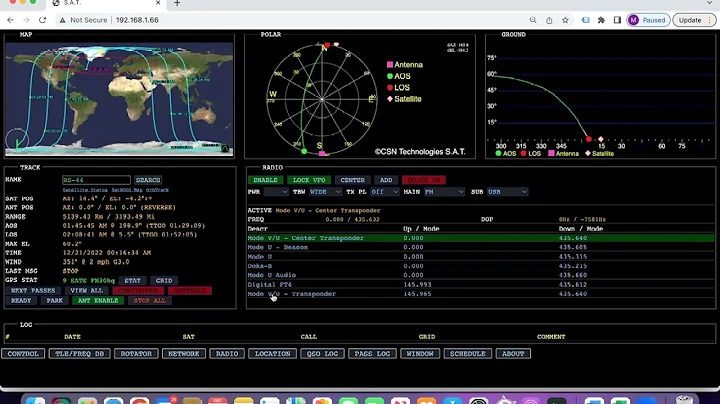
Task: Open the TX PL Off dropdown
Action: [384, 192]
